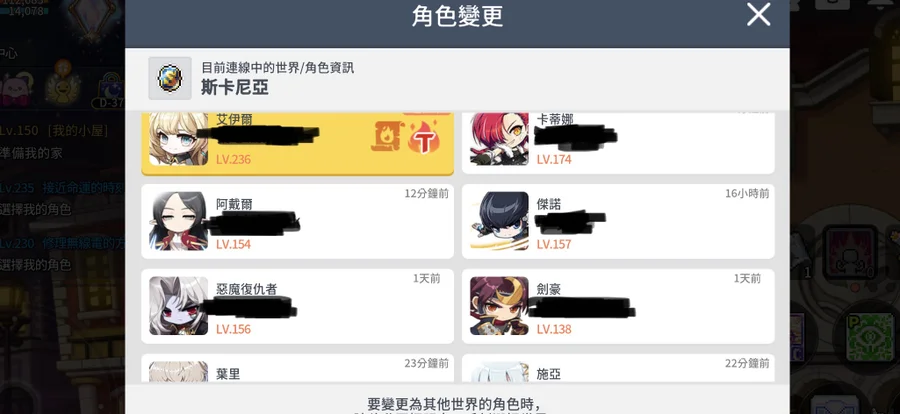Select the 卡蒂娜 LV.174 character card

pos(618,144)
